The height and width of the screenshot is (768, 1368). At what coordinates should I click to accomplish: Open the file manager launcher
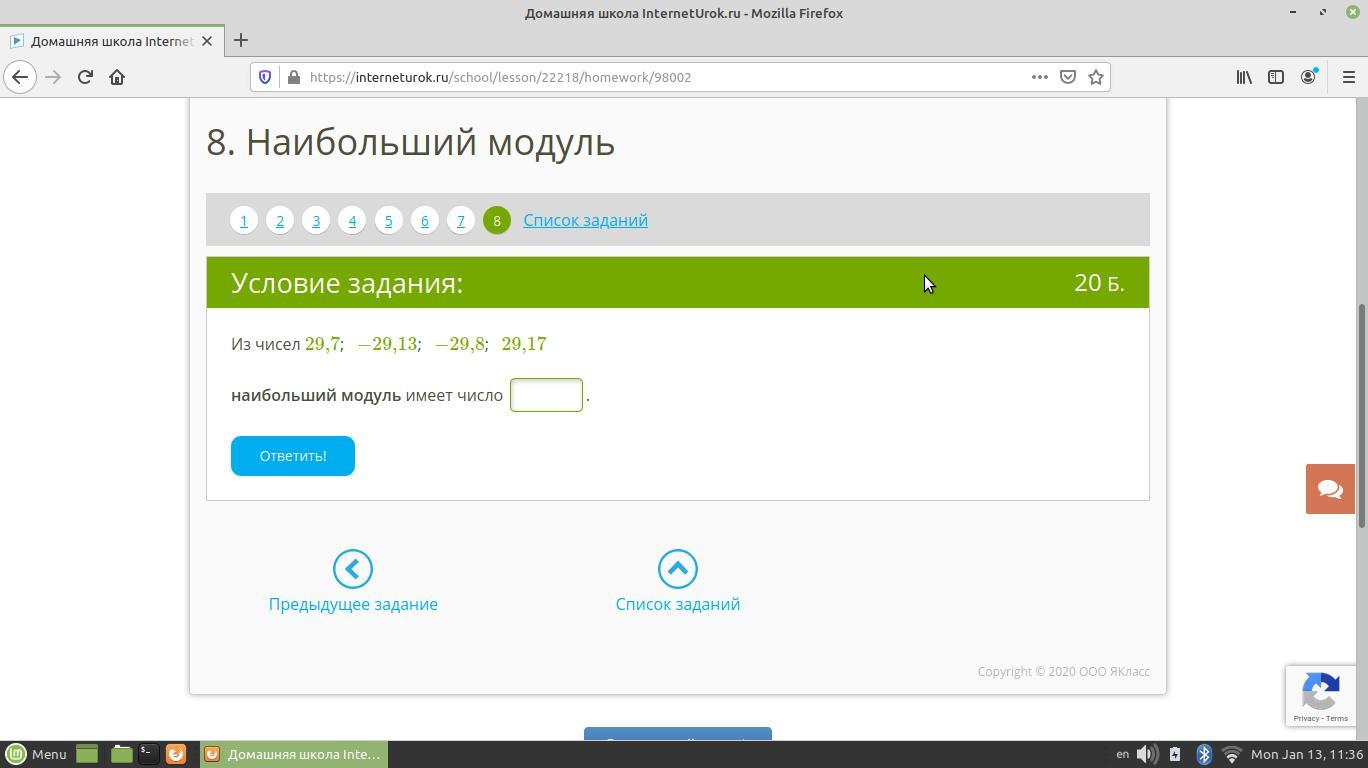[x=121, y=754]
